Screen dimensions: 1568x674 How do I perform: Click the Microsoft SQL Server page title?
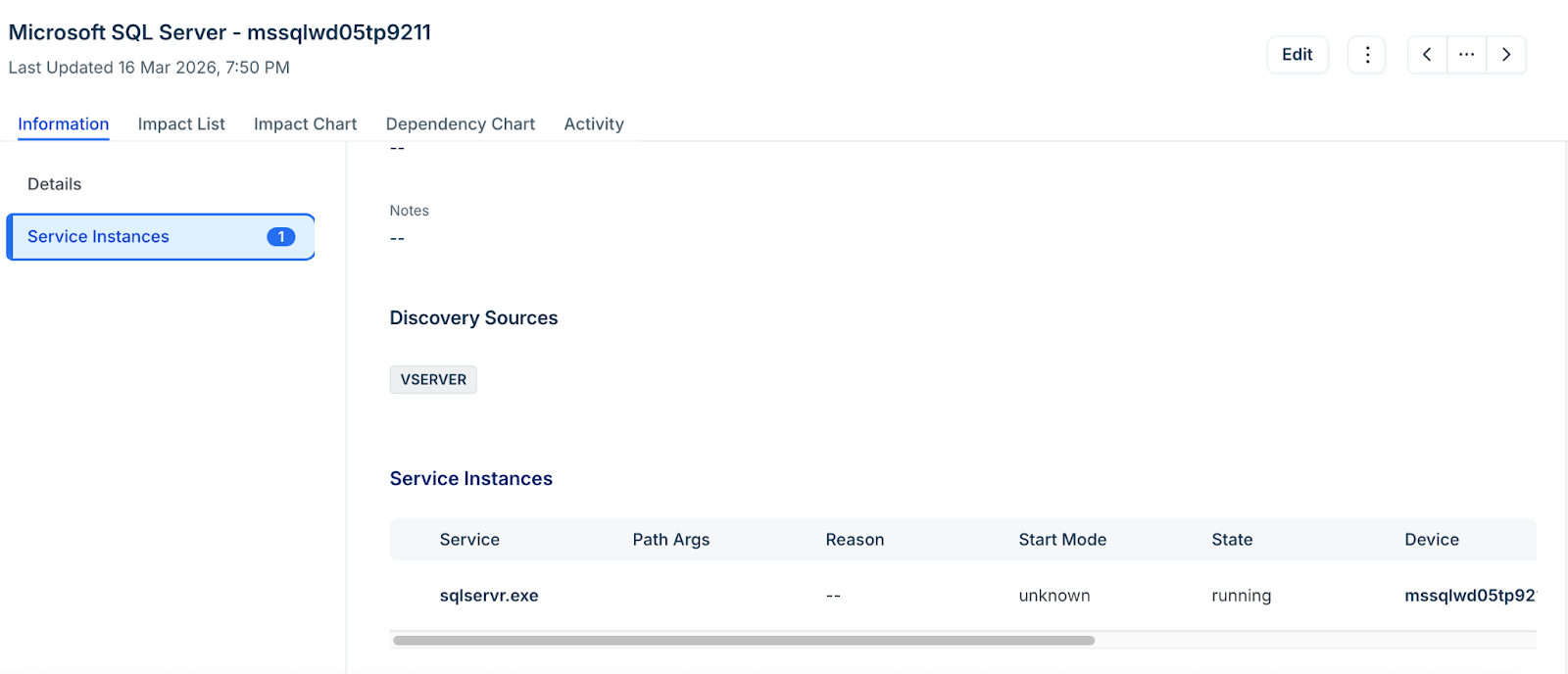(220, 32)
